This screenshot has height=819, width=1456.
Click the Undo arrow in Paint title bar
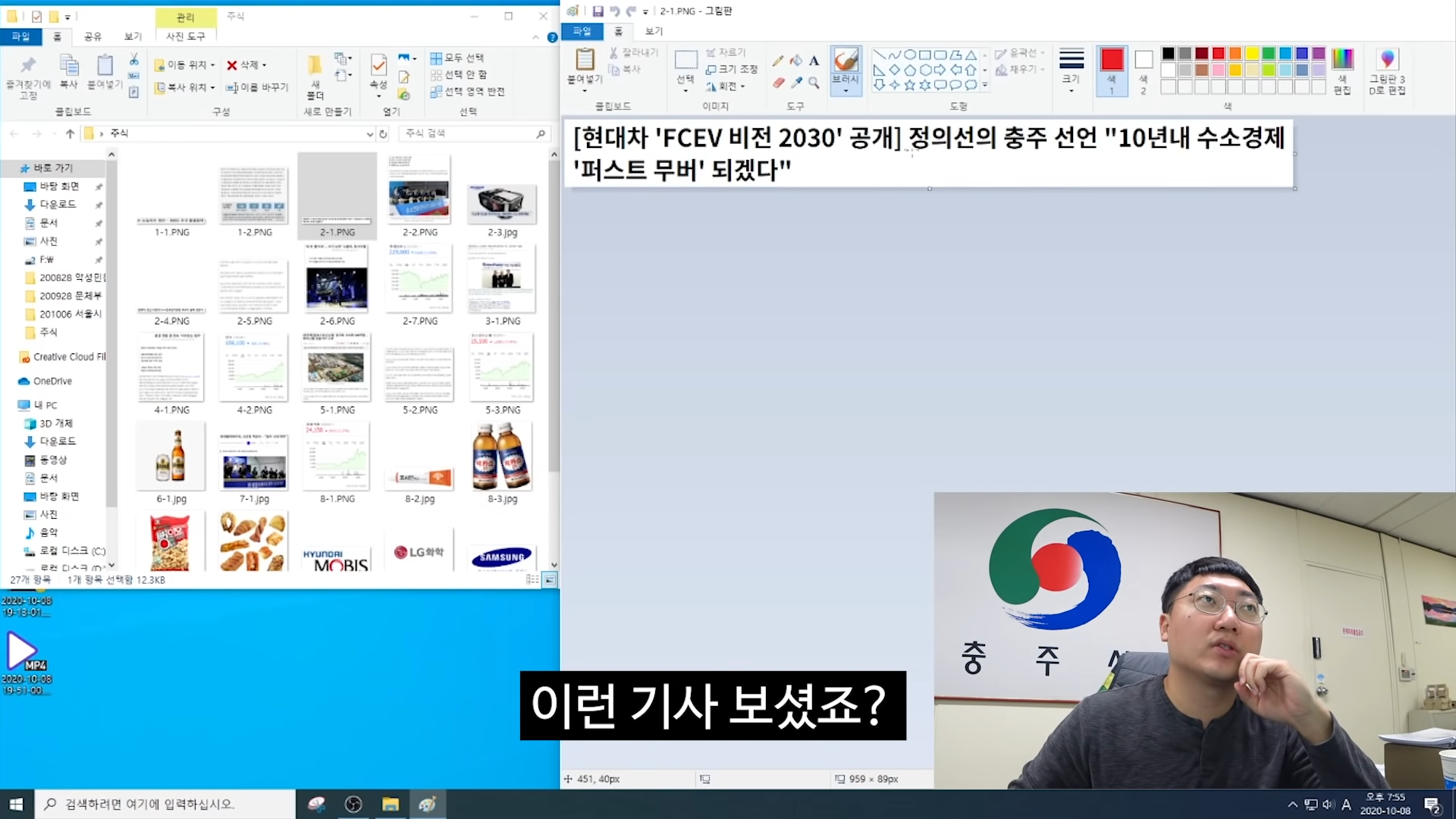click(615, 11)
